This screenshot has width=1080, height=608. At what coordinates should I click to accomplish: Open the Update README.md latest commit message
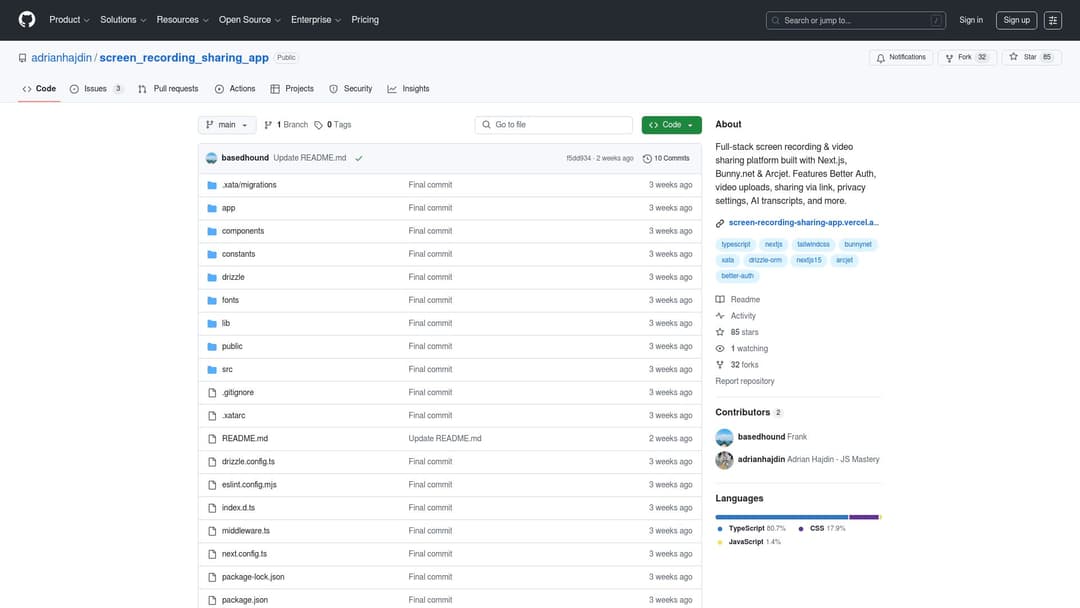(310, 158)
